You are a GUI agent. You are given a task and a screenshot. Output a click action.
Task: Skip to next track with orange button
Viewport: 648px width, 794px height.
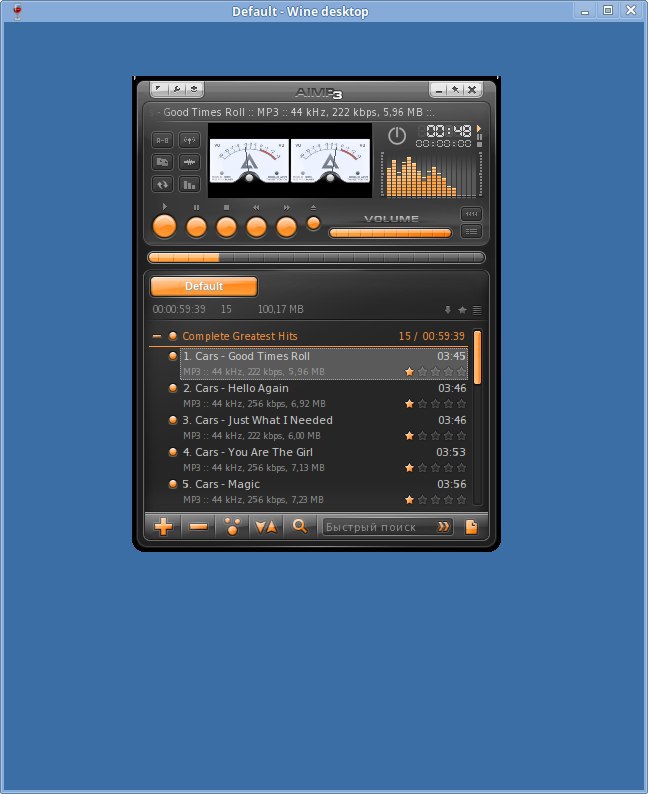click(x=286, y=227)
